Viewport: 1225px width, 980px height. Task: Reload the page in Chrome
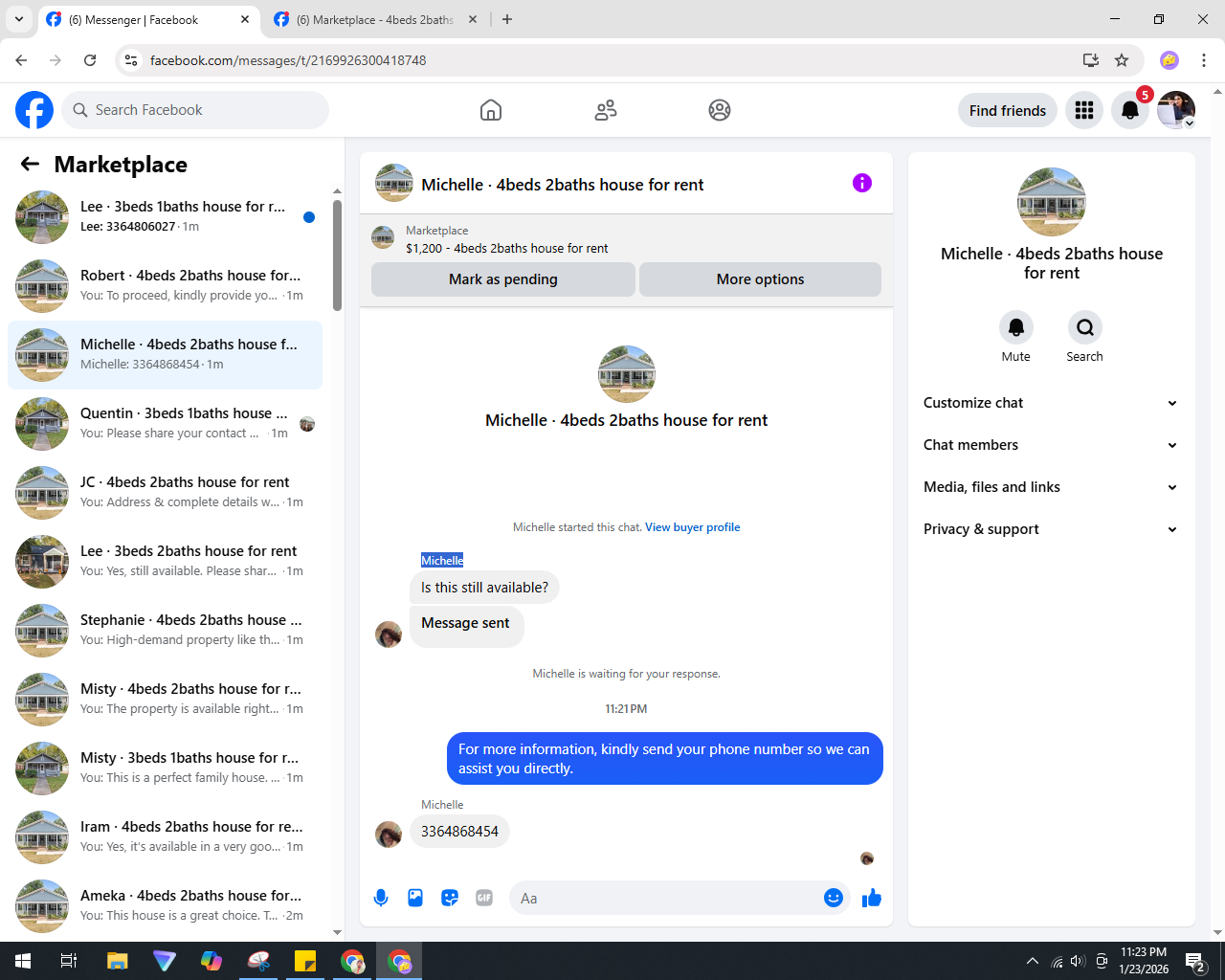coord(90,60)
